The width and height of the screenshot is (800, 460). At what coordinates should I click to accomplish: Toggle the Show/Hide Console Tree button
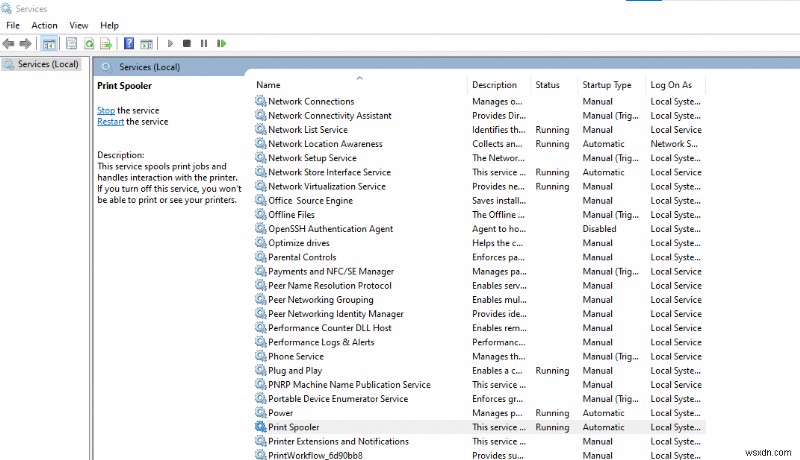49,44
